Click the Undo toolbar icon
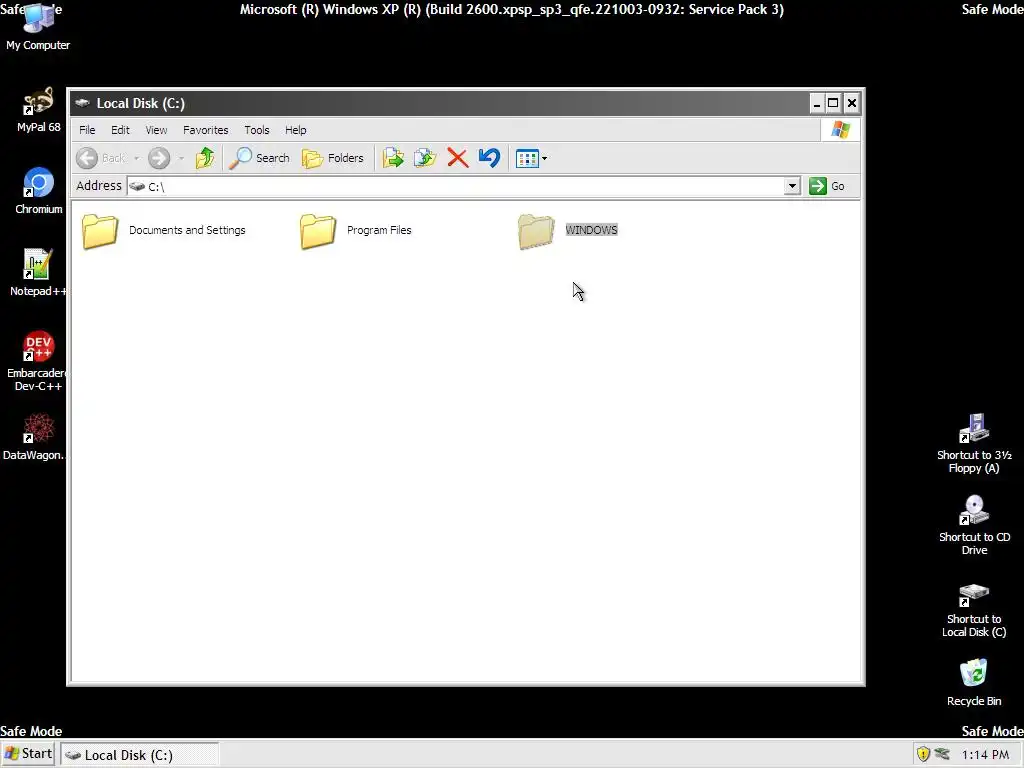 pos(489,158)
